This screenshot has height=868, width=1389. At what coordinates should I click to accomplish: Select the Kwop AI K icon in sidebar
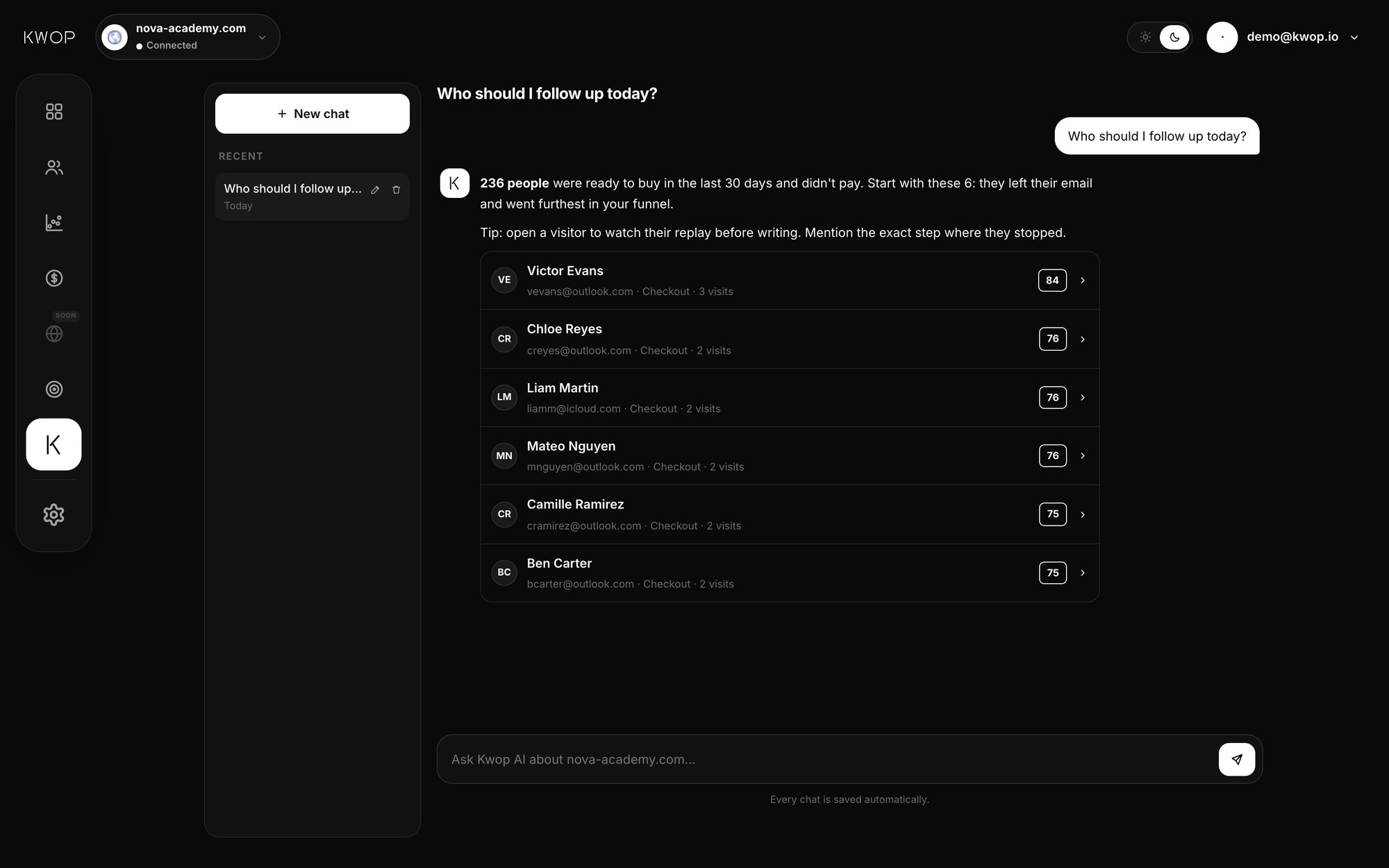[x=53, y=444]
